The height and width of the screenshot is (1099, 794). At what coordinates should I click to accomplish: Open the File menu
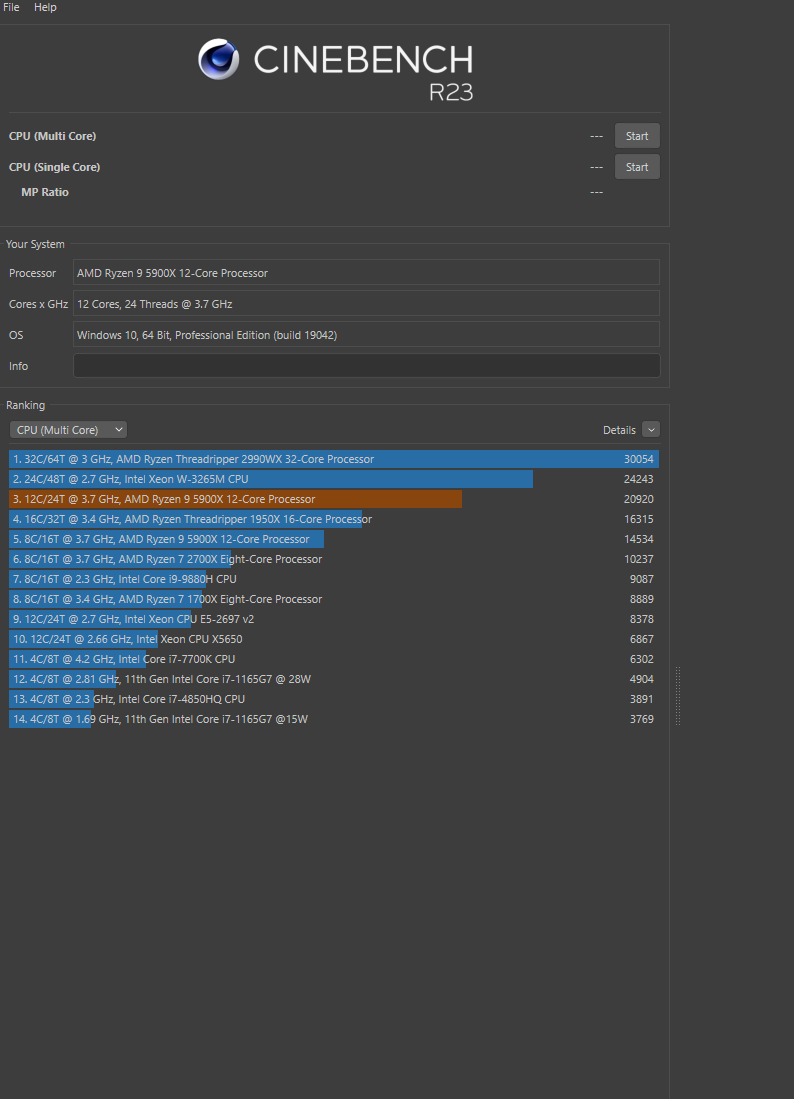click(x=11, y=7)
